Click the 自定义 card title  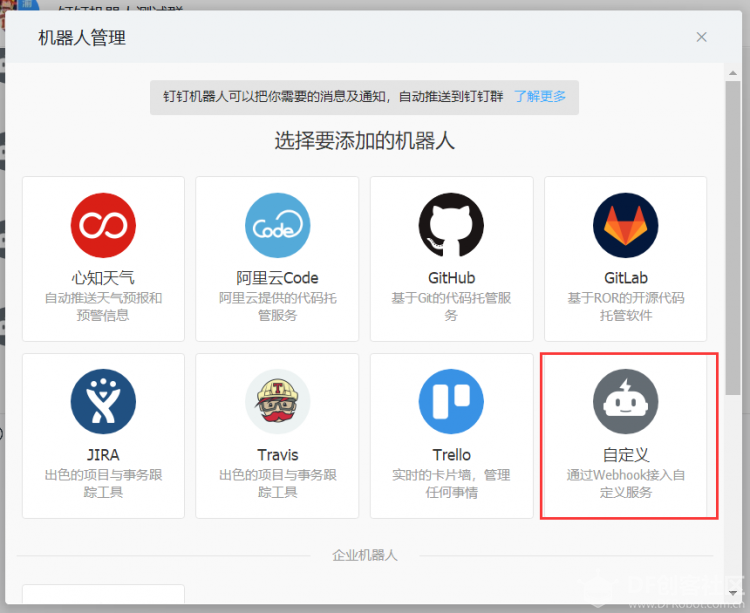click(x=626, y=455)
